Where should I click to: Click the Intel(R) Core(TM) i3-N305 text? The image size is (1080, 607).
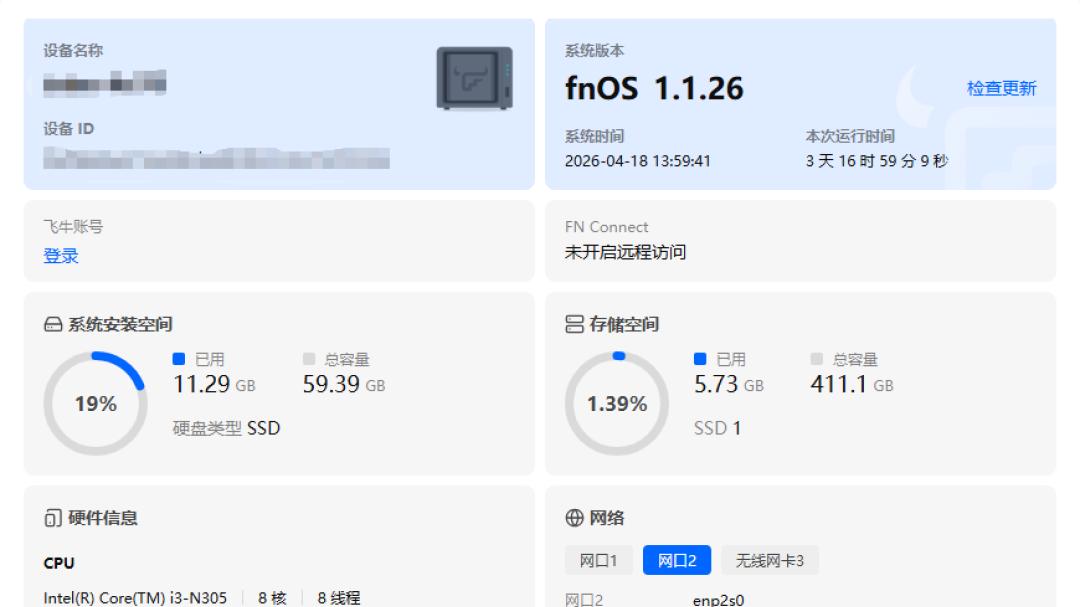point(135,598)
